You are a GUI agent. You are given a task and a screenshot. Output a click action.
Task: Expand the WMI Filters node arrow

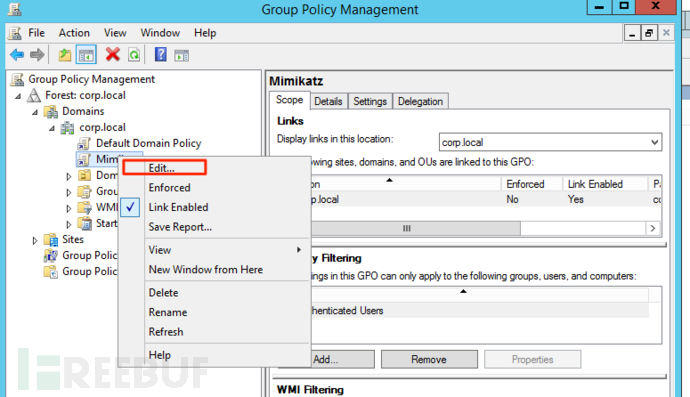click(69, 208)
